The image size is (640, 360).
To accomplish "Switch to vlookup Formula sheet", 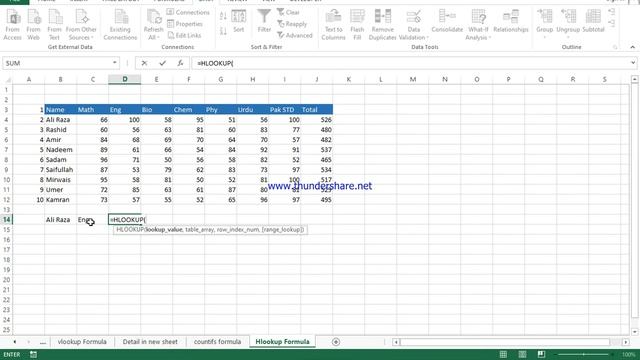I will [82, 342].
